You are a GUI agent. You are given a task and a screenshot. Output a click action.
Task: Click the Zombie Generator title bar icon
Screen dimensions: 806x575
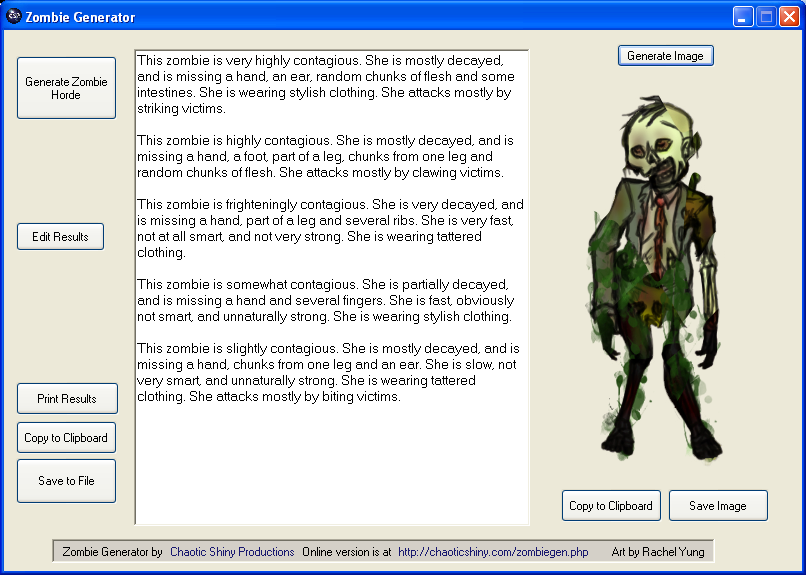click(x=13, y=16)
